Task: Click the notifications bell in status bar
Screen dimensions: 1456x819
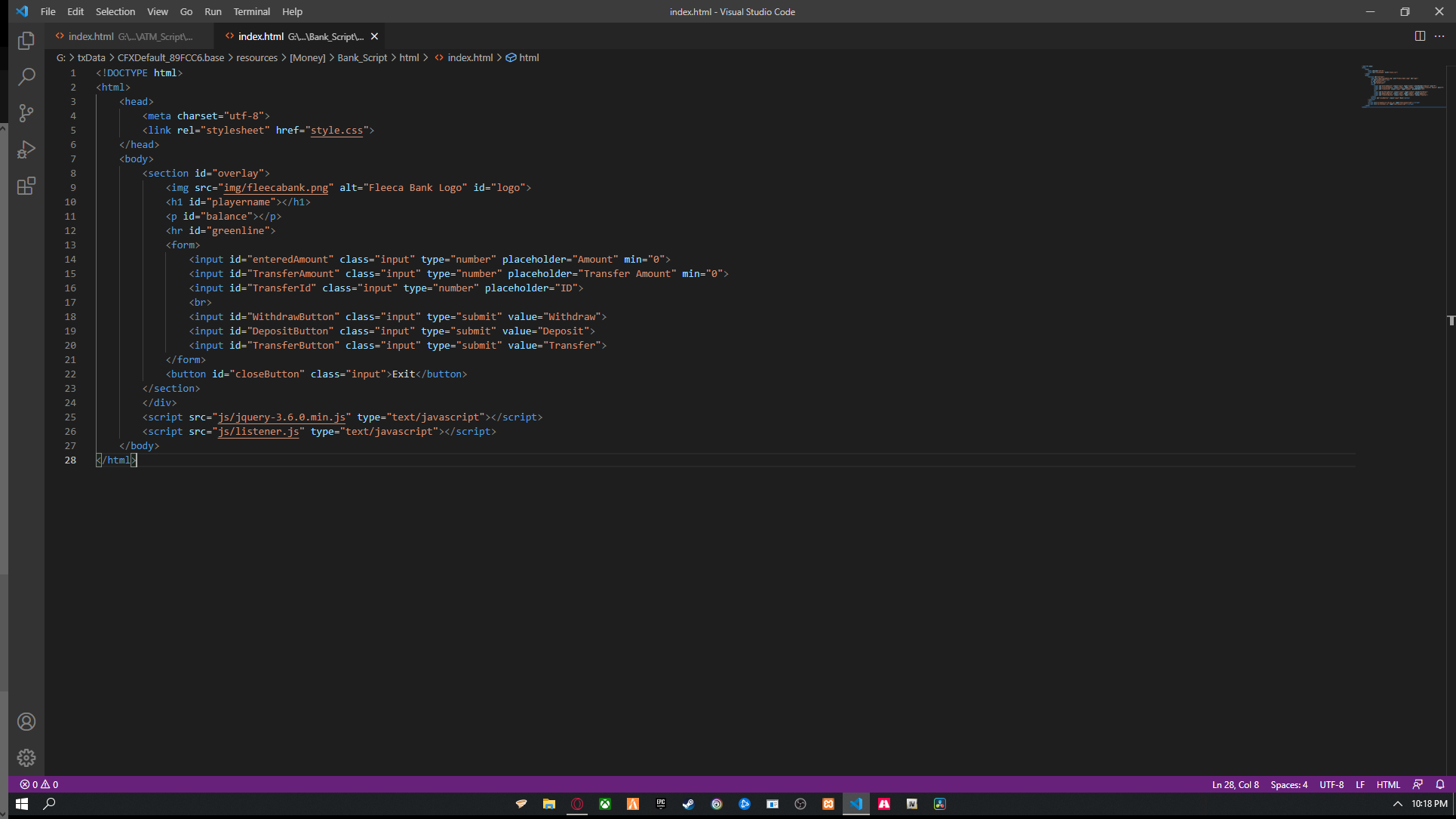Action: pyautogui.click(x=1439, y=784)
